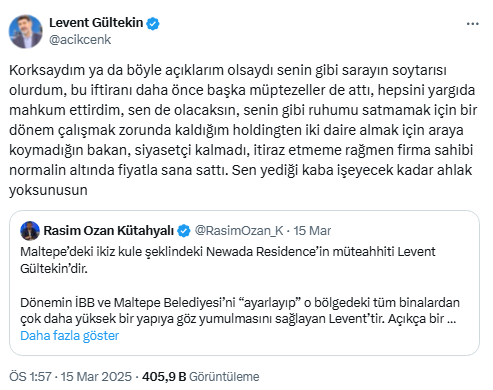
Task: Open the three-dot more options menu
Action: (472, 24)
